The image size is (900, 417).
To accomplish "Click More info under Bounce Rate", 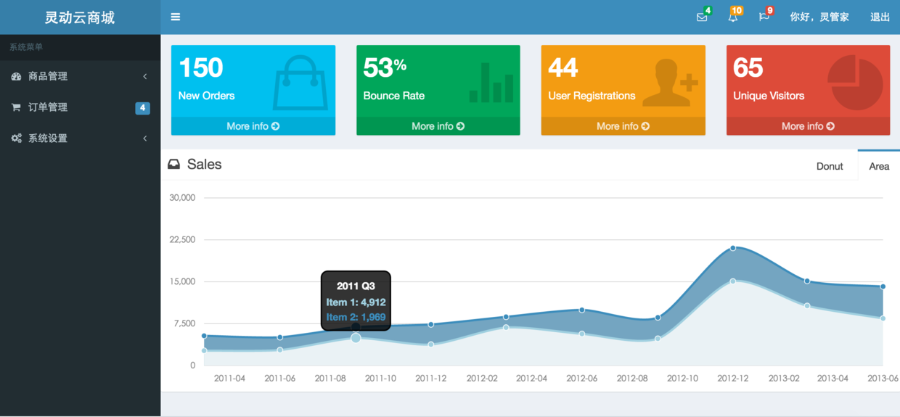I will coord(438,126).
